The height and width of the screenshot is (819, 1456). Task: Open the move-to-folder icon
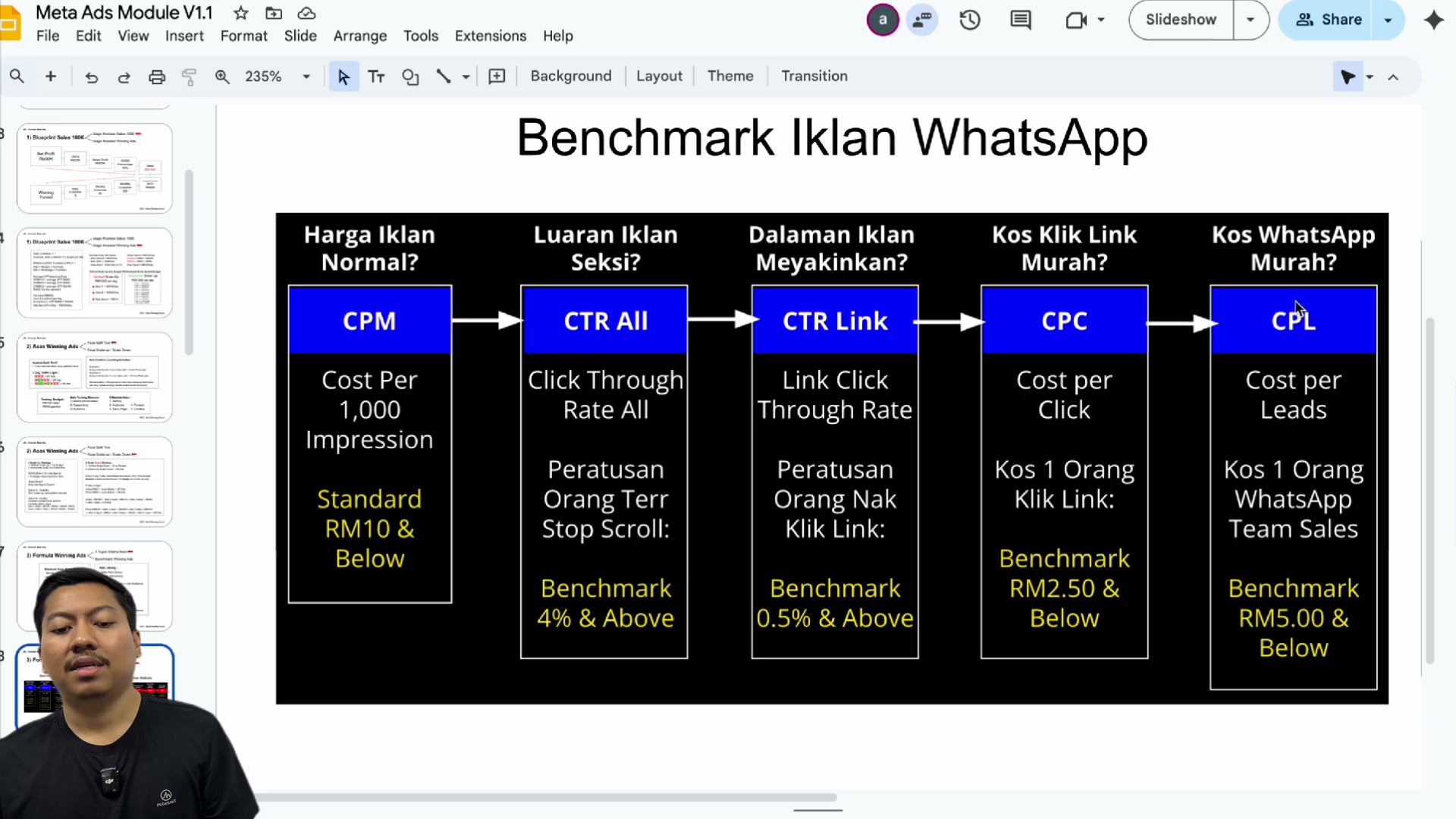(274, 13)
